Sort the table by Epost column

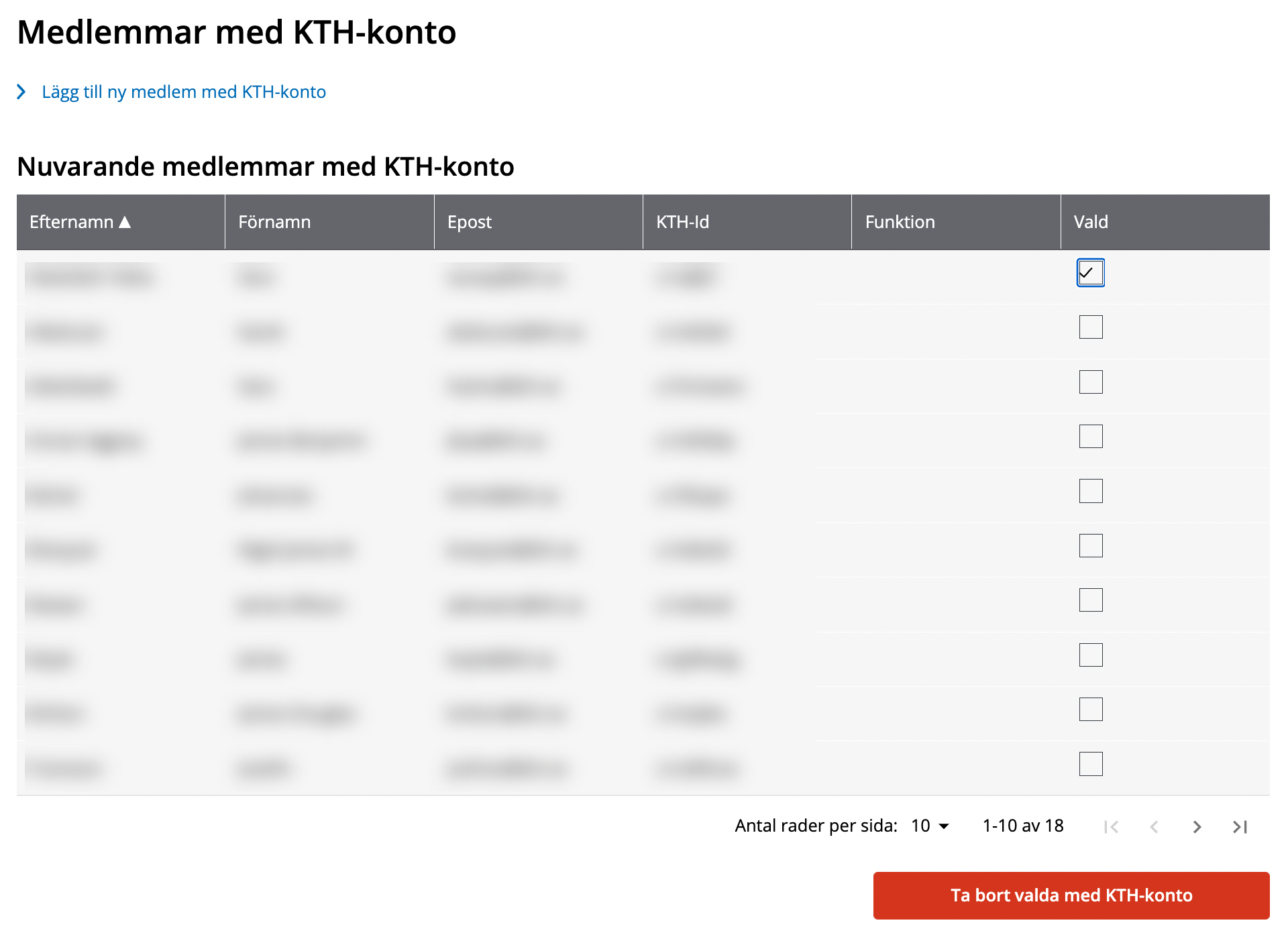coord(470,222)
